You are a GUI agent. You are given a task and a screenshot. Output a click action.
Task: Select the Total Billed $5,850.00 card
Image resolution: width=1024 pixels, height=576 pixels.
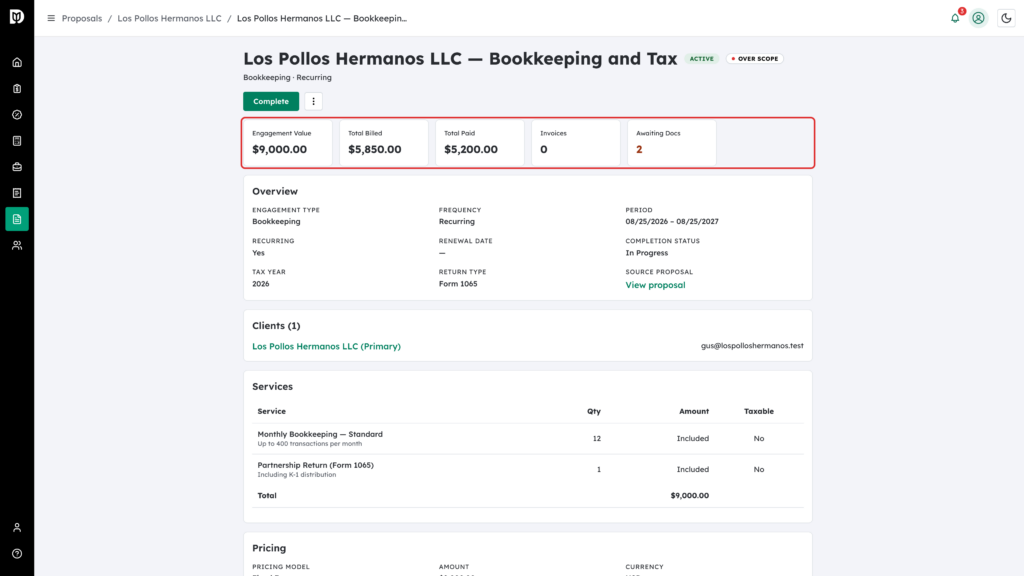[384, 142]
